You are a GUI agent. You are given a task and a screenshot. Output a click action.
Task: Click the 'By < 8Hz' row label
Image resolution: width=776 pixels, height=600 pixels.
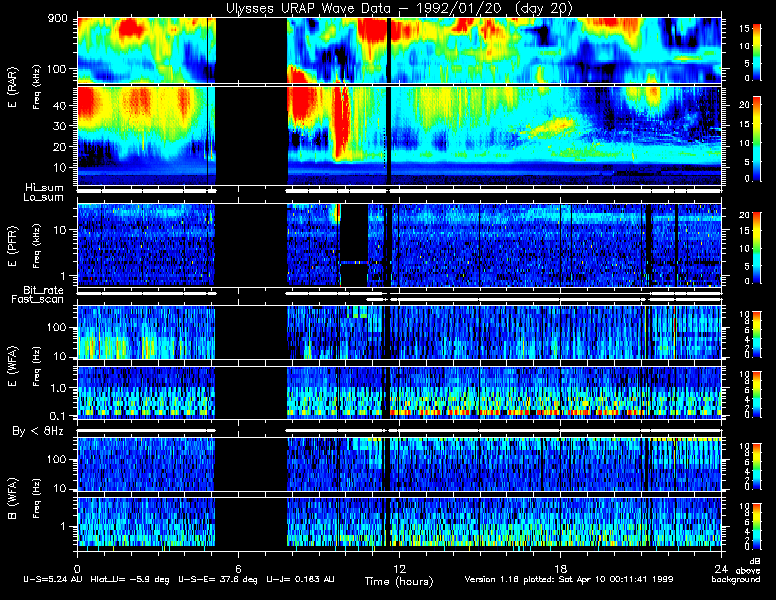point(38,431)
